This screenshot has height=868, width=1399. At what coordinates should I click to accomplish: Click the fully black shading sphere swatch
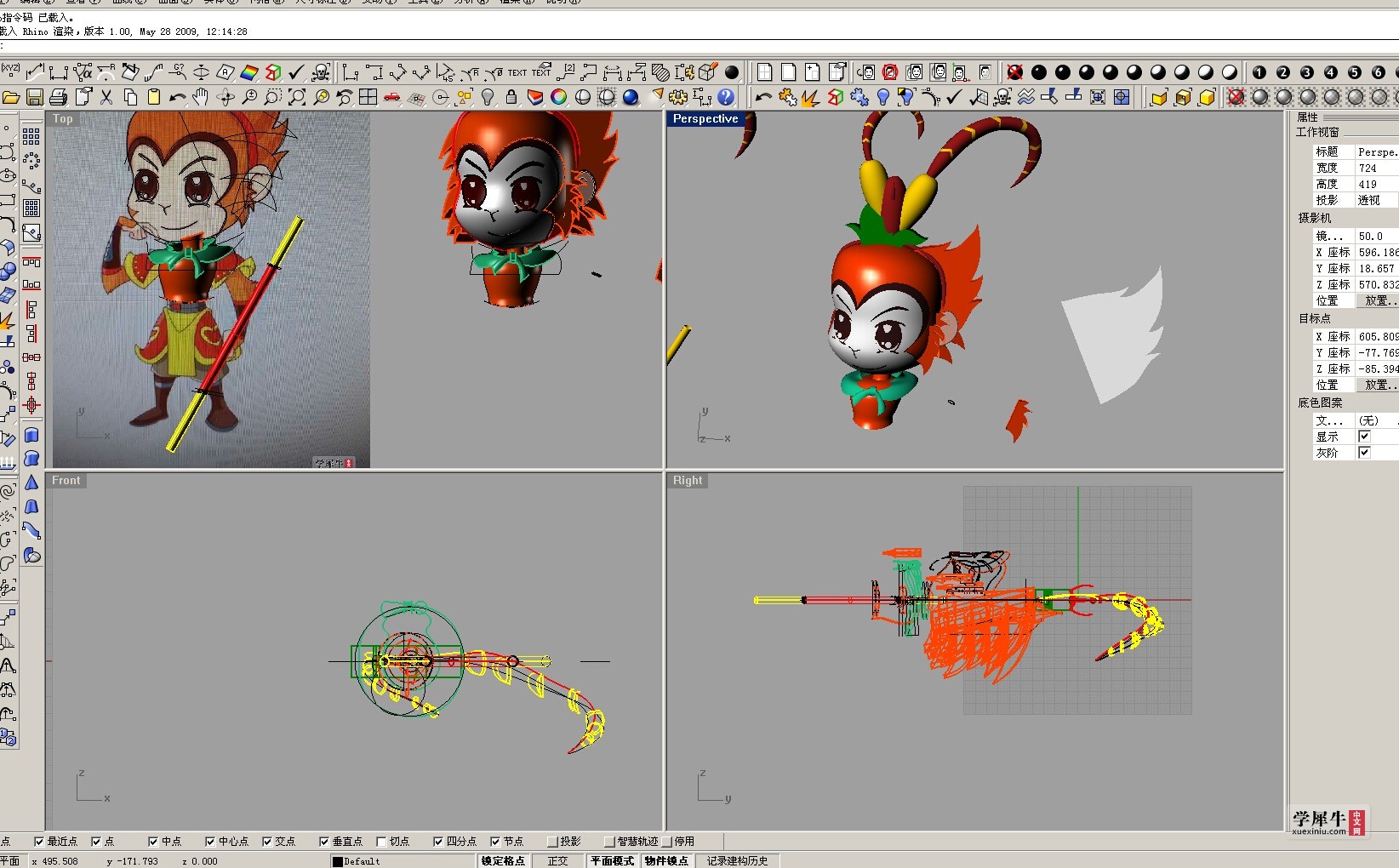click(x=1038, y=72)
